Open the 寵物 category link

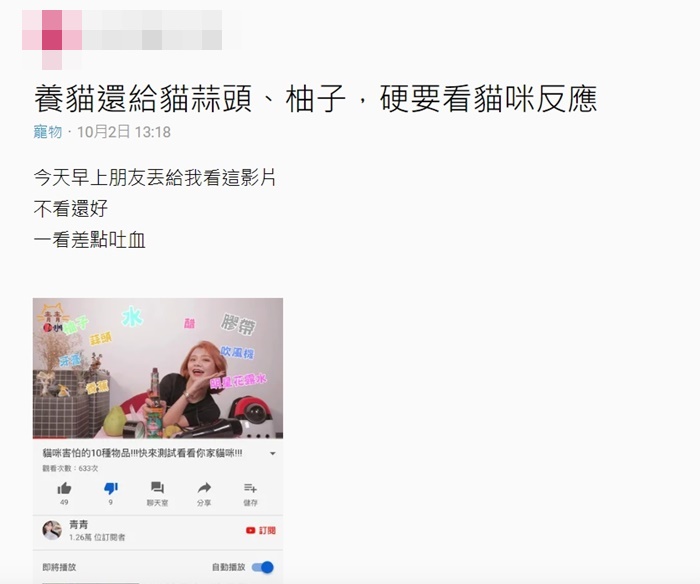tap(48, 132)
